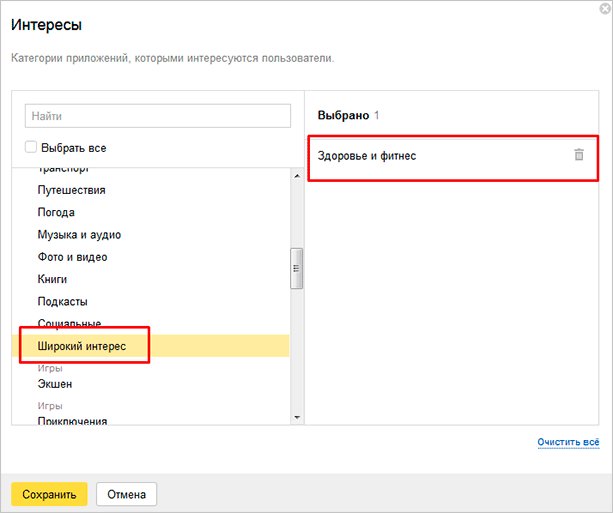Screen dimensions: 613x513
Task: Select Экшен games category
Action: [x=54, y=384]
